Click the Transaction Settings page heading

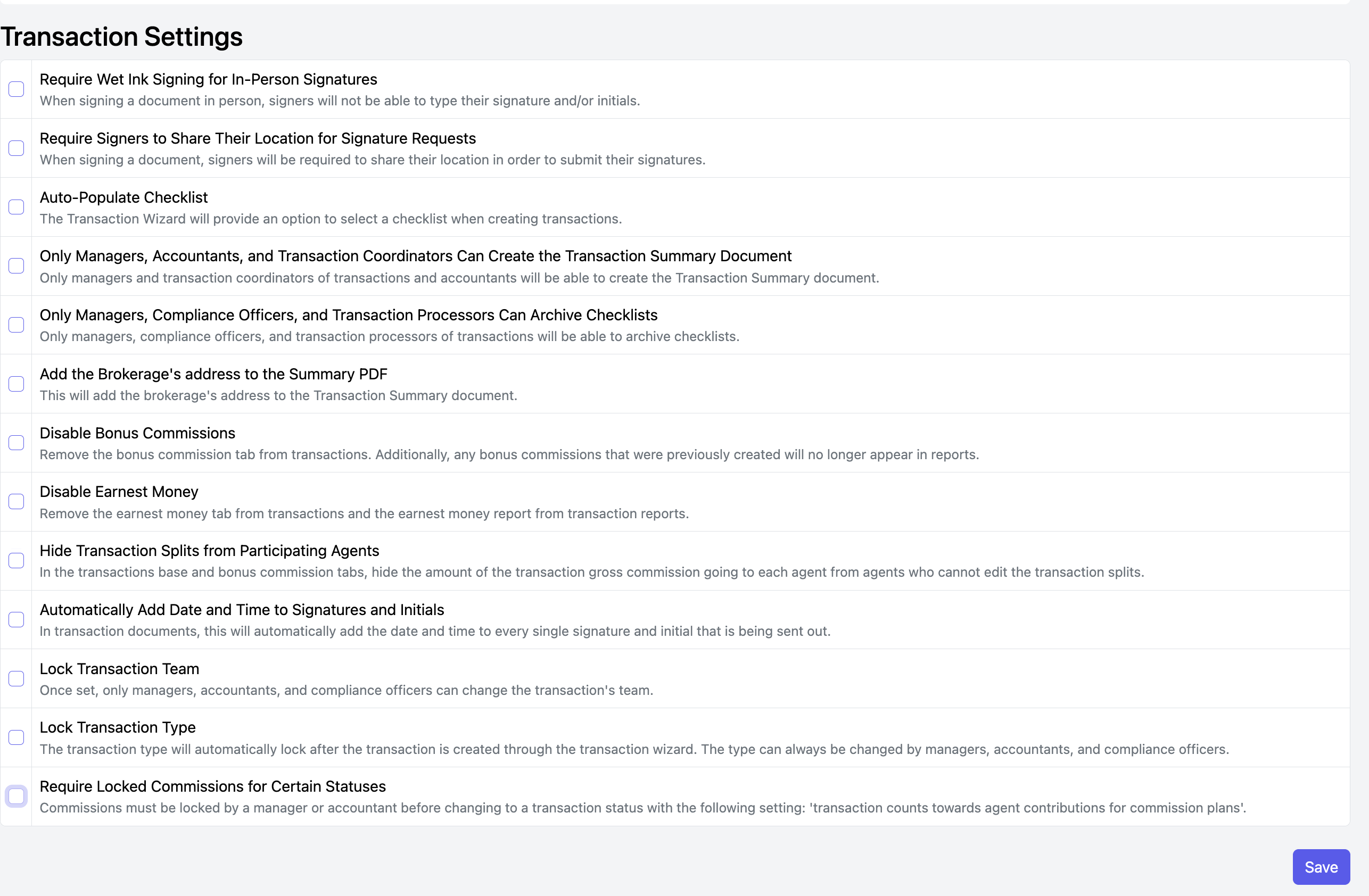point(121,37)
